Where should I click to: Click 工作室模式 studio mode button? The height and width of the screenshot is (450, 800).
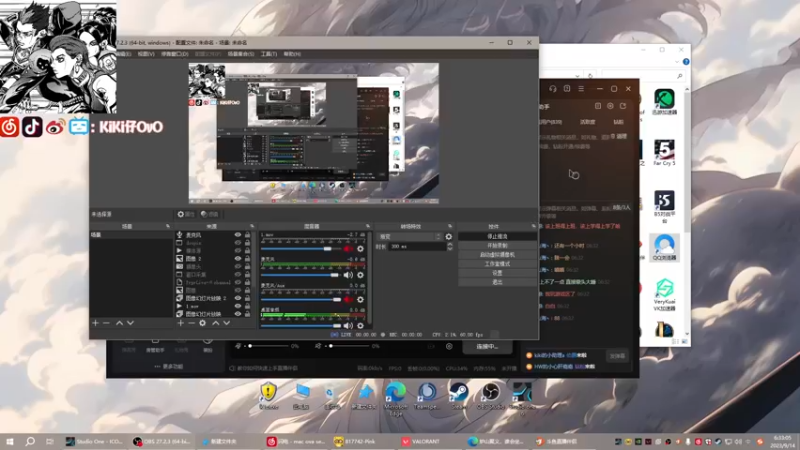(x=497, y=264)
